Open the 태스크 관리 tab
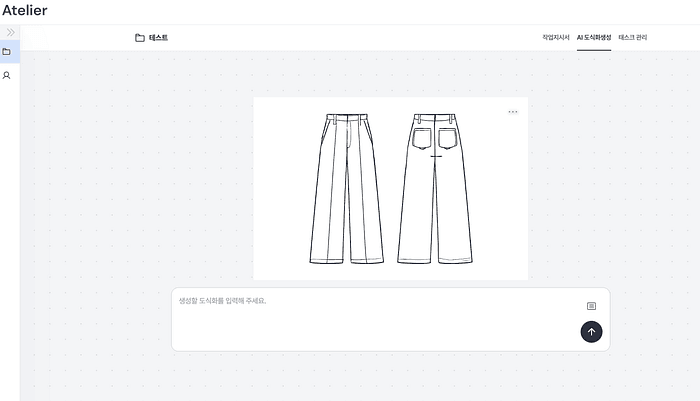 (633, 38)
